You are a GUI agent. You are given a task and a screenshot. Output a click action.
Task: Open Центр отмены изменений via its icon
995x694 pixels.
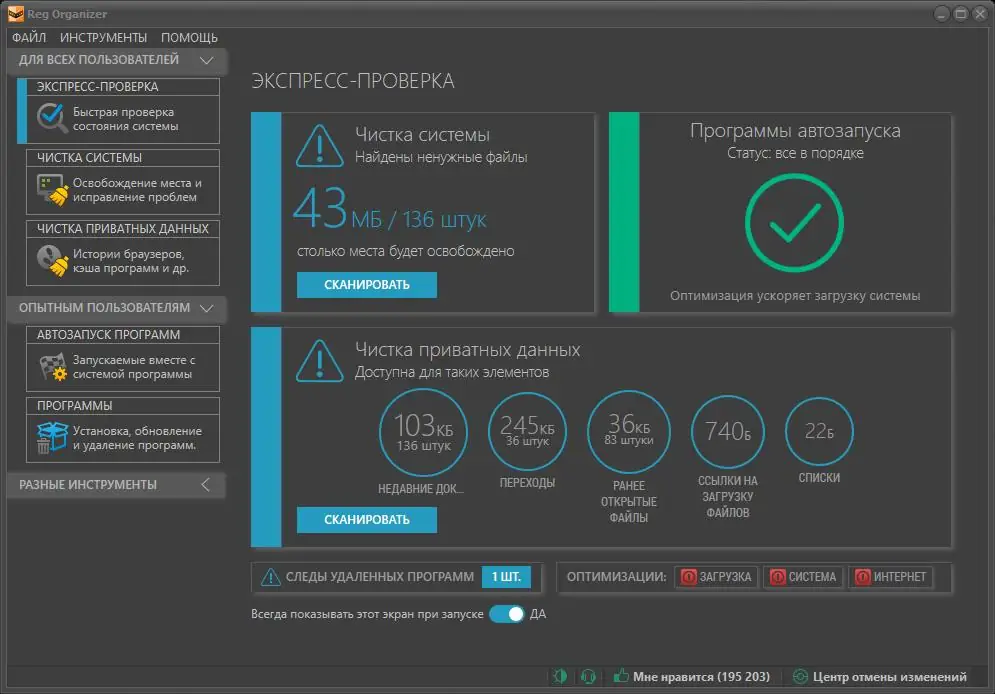click(797, 677)
